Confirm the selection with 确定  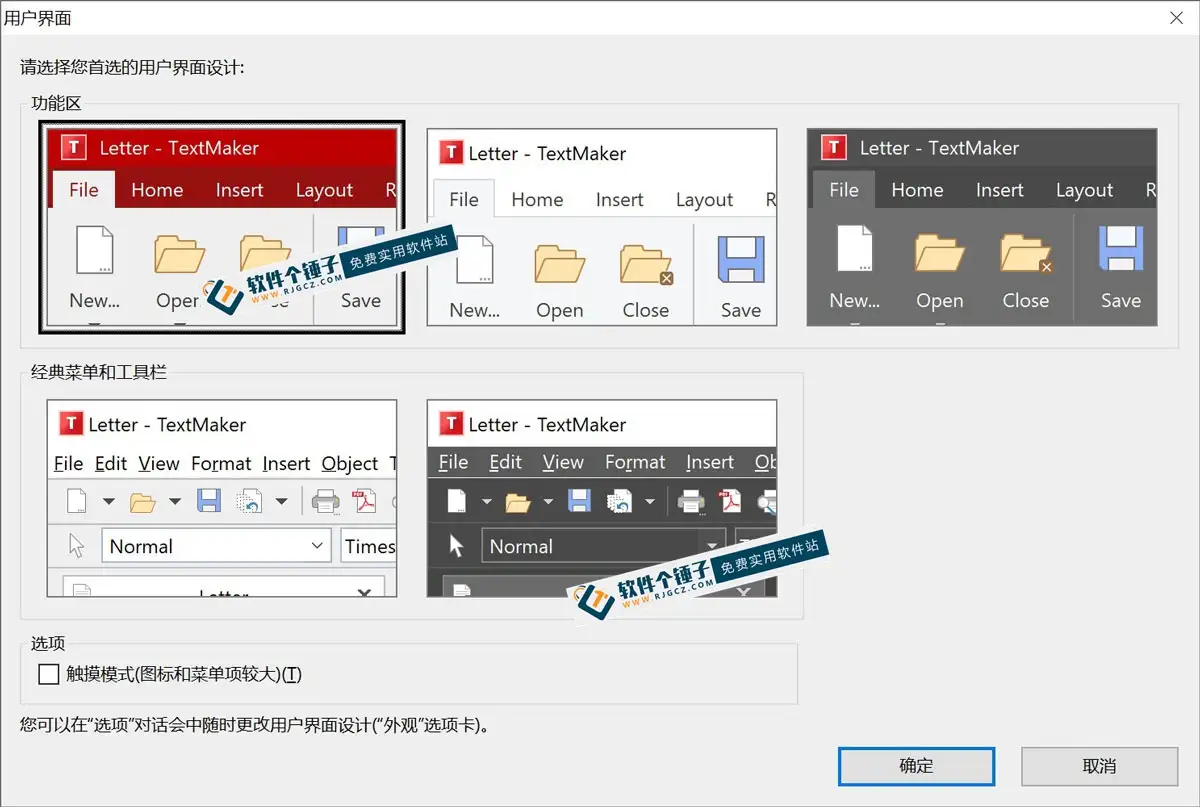coord(916,766)
